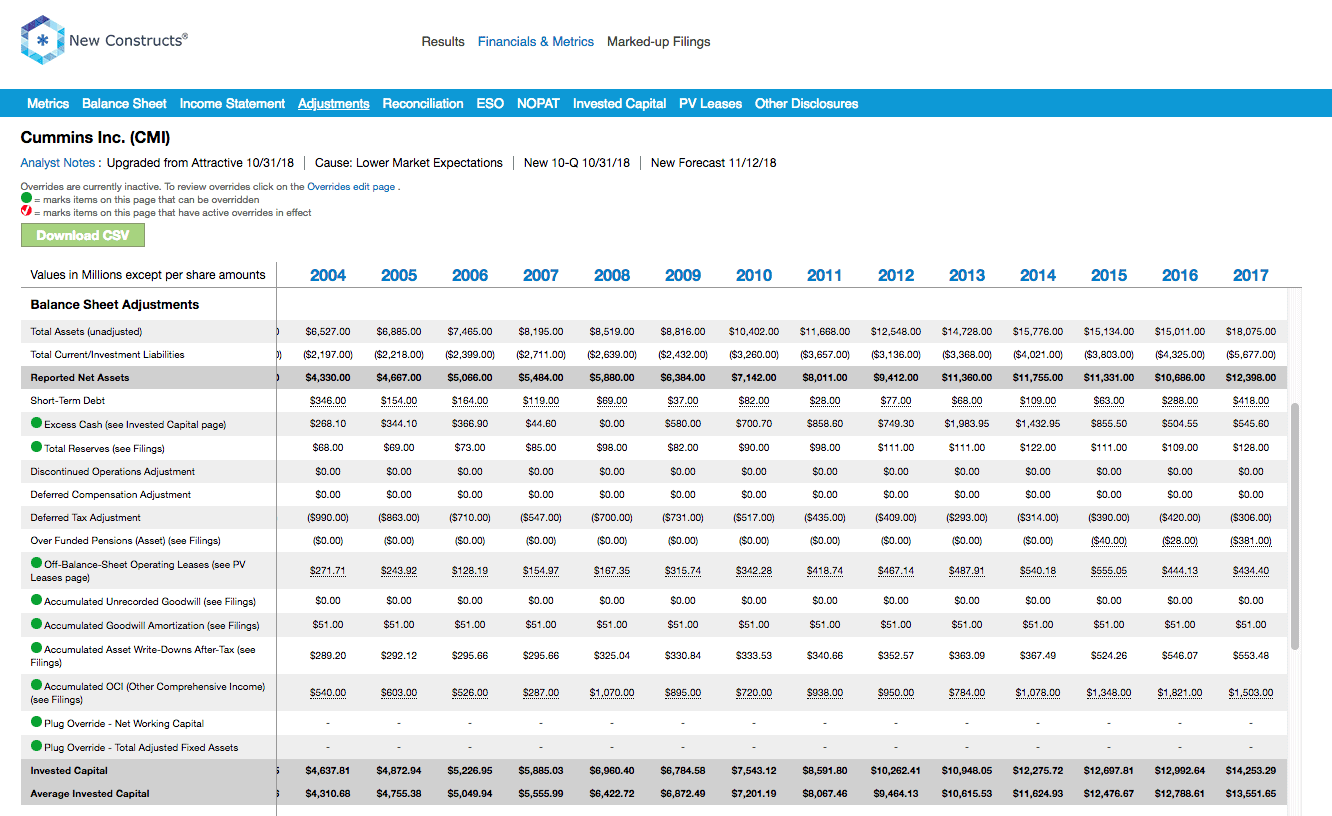Open the Results top navigation item
Viewport: 1332px width, 816px height.
[x=443, y=42]
